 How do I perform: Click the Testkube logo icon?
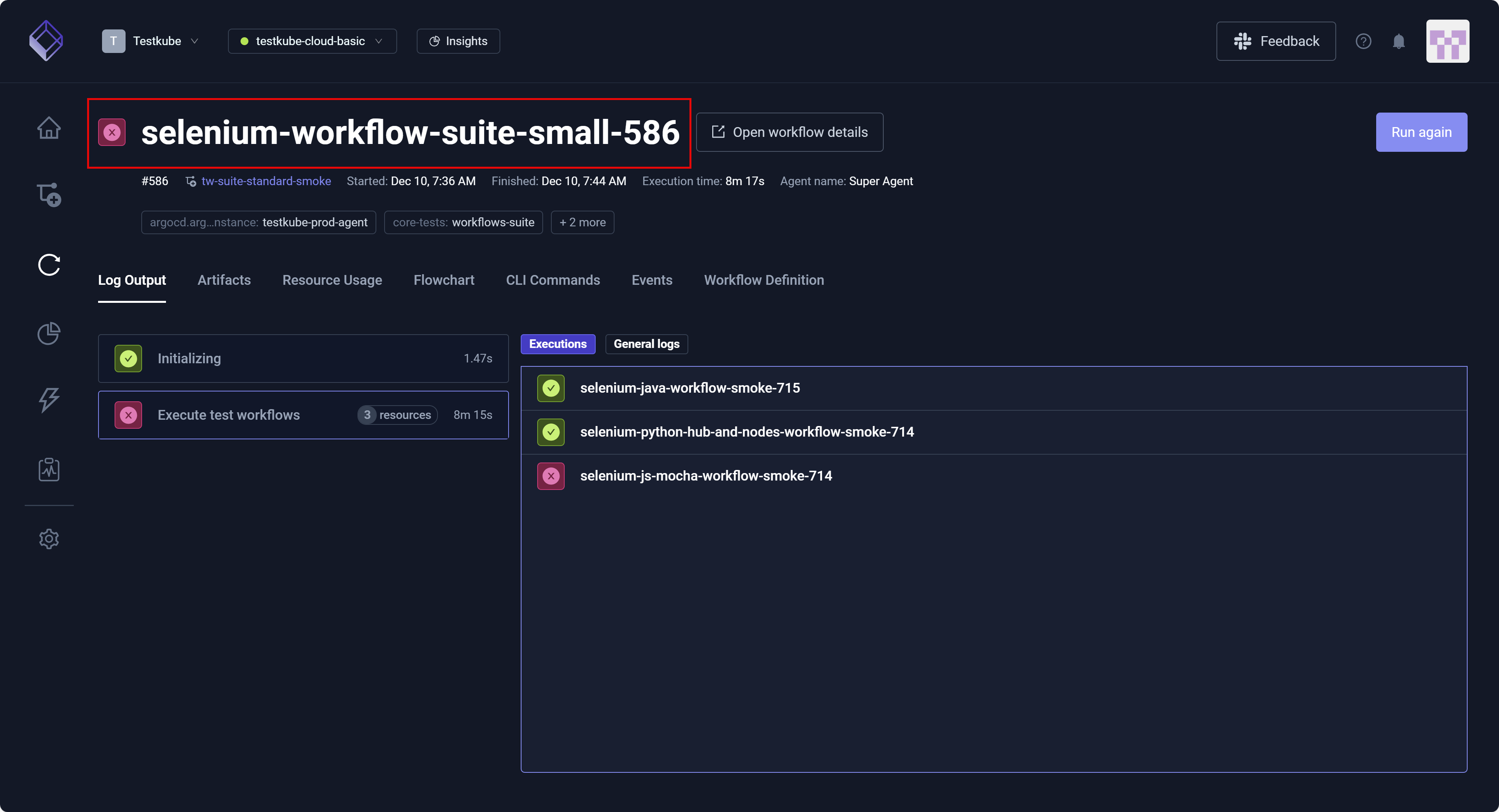click(x=46, y=41)
